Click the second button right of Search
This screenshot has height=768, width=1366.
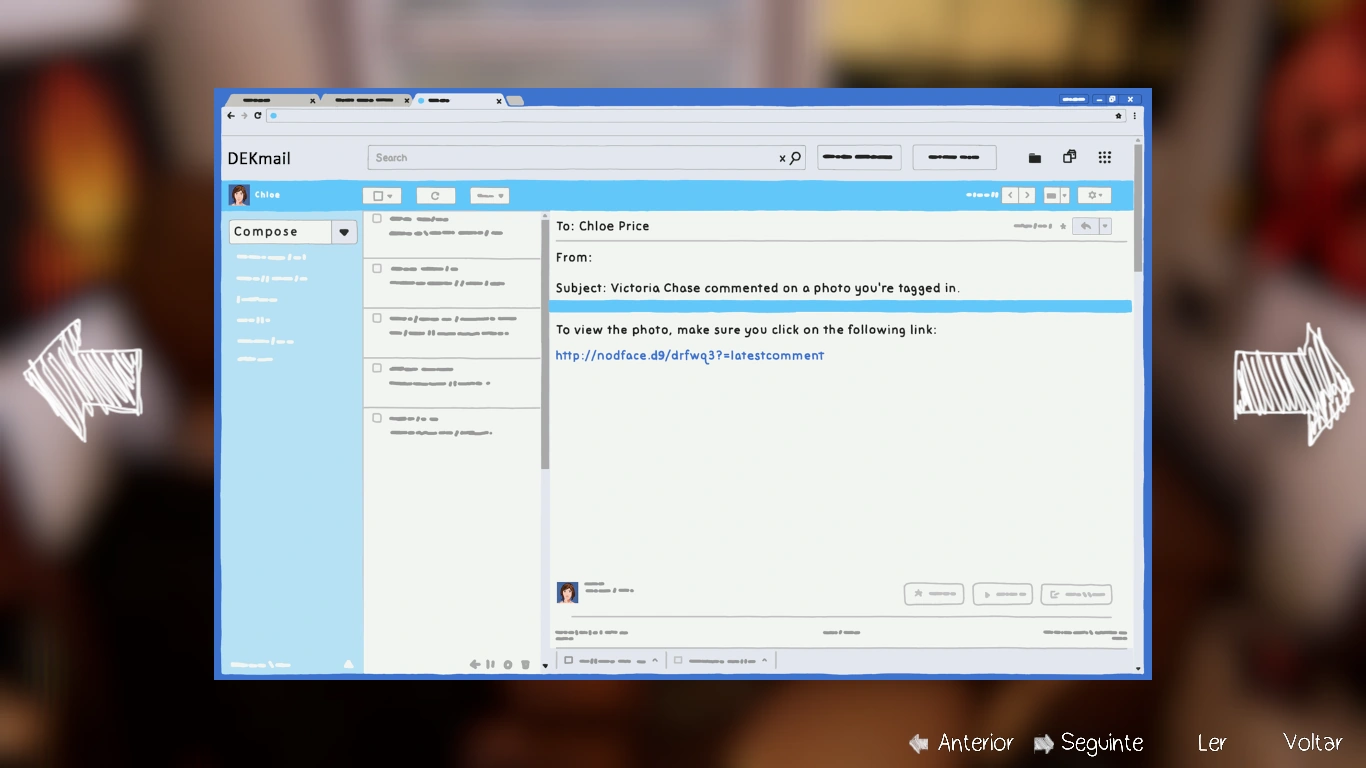coord(954,158)
